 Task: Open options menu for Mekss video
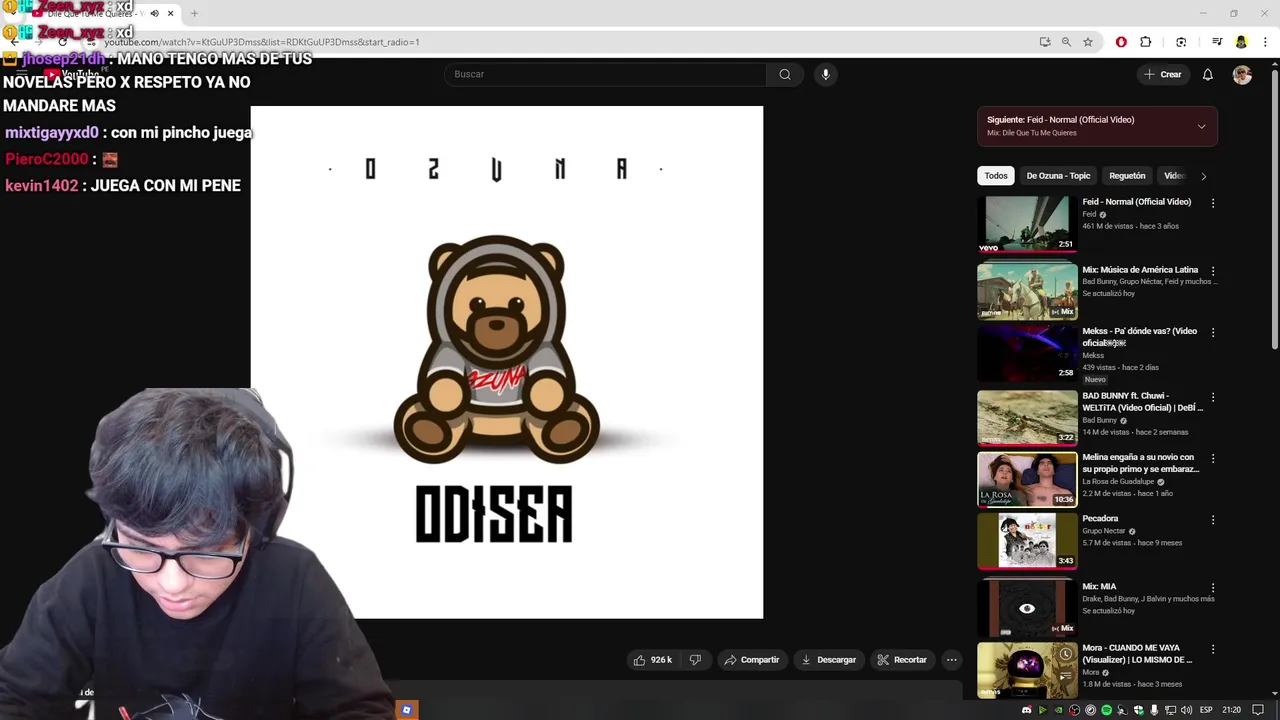coord(1213,332)
